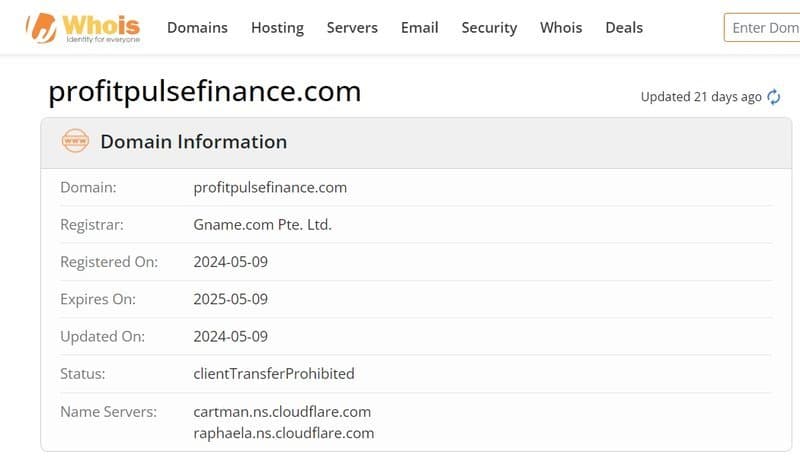Click the refresh icon next to Updated

tap(773, 97)
